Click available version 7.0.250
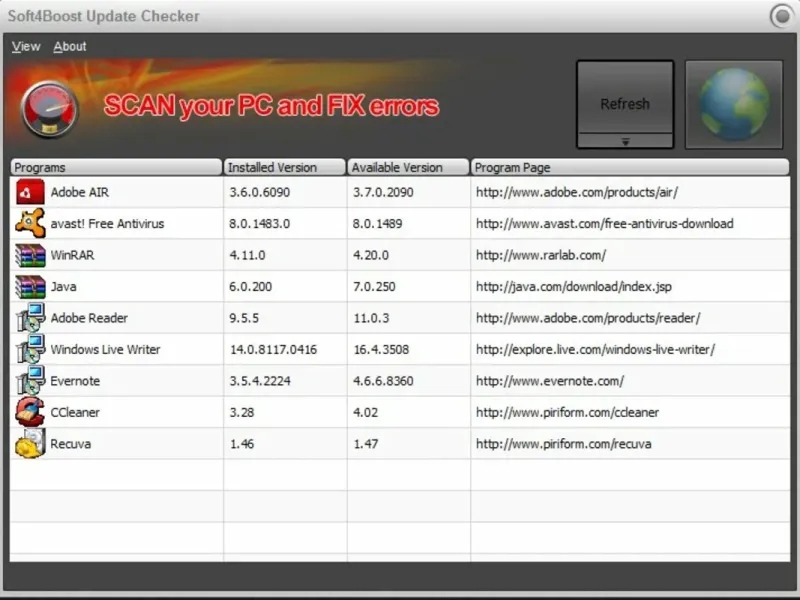Screen dimensions: 800x600 (x=374, y=287)
